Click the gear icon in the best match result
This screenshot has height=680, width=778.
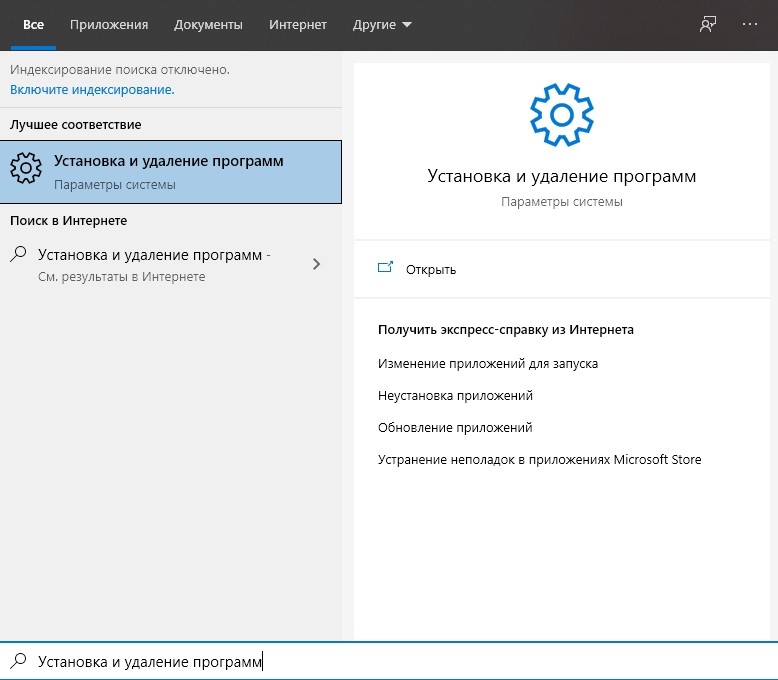pyautogui.click(x=27, y=171)
